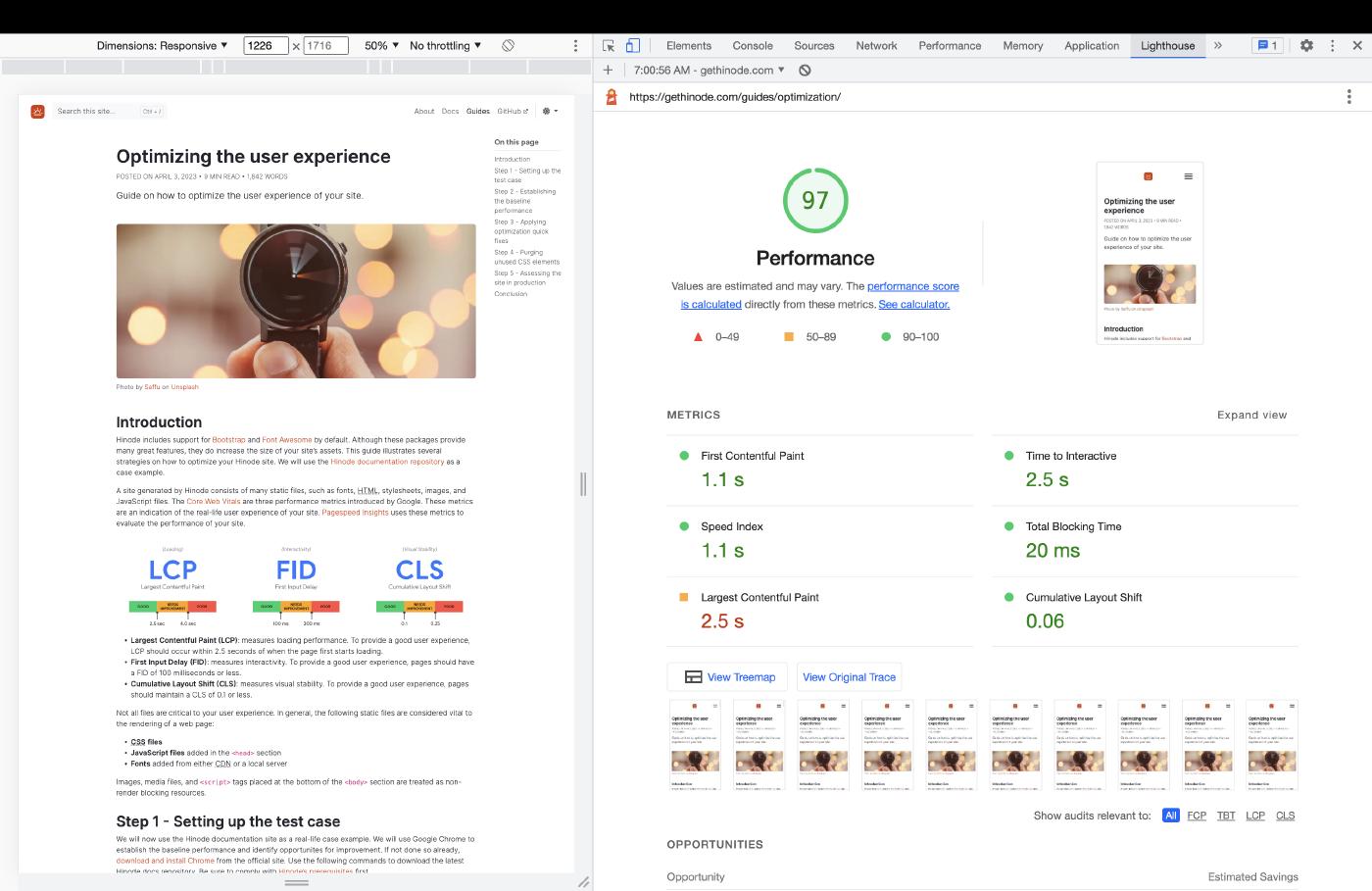Click the plus icon for new report
The image size is (1372, 891).
(608, 71)
